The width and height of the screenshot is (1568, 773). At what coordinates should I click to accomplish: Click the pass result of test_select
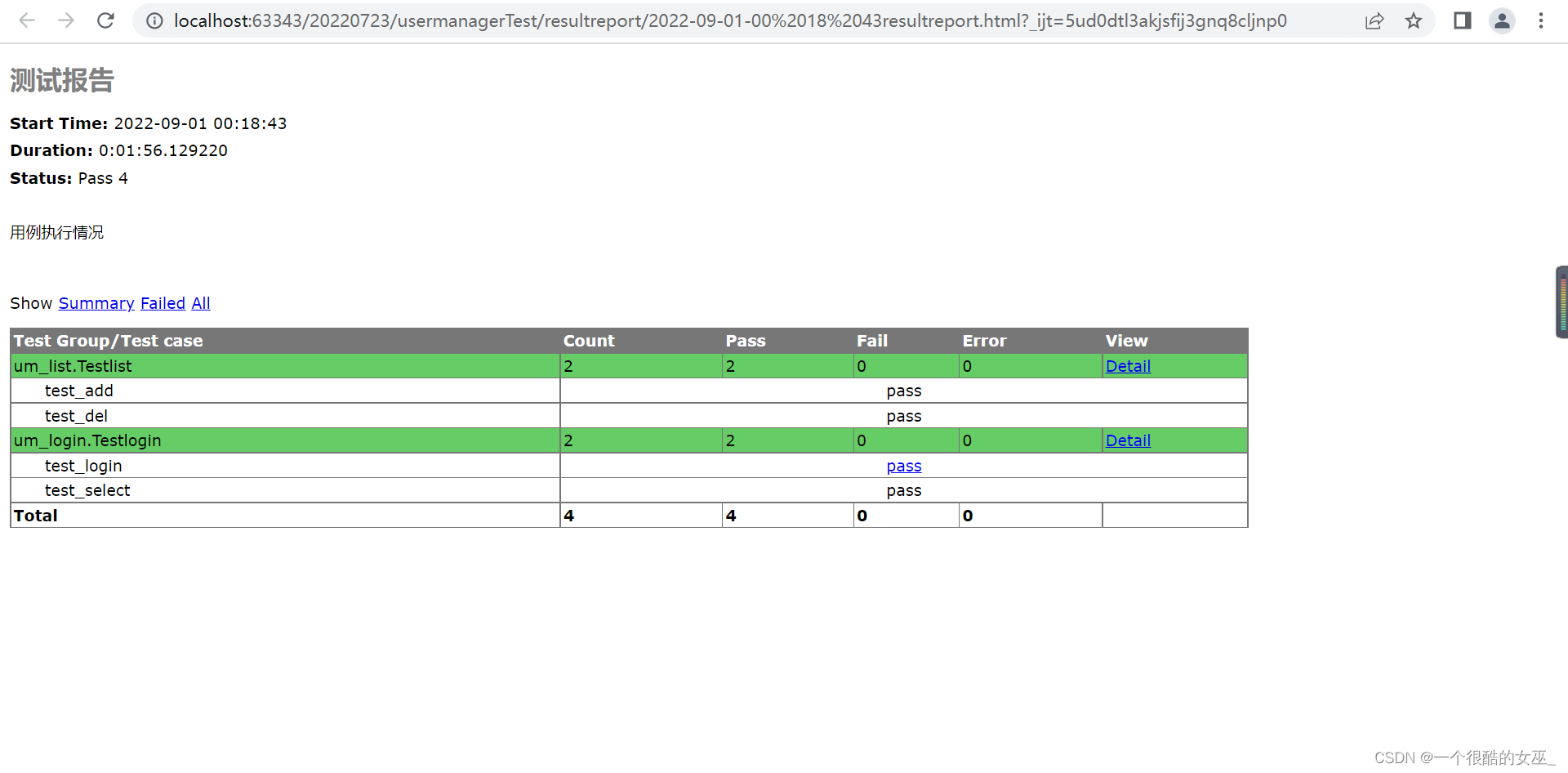[x=904, y=490]
